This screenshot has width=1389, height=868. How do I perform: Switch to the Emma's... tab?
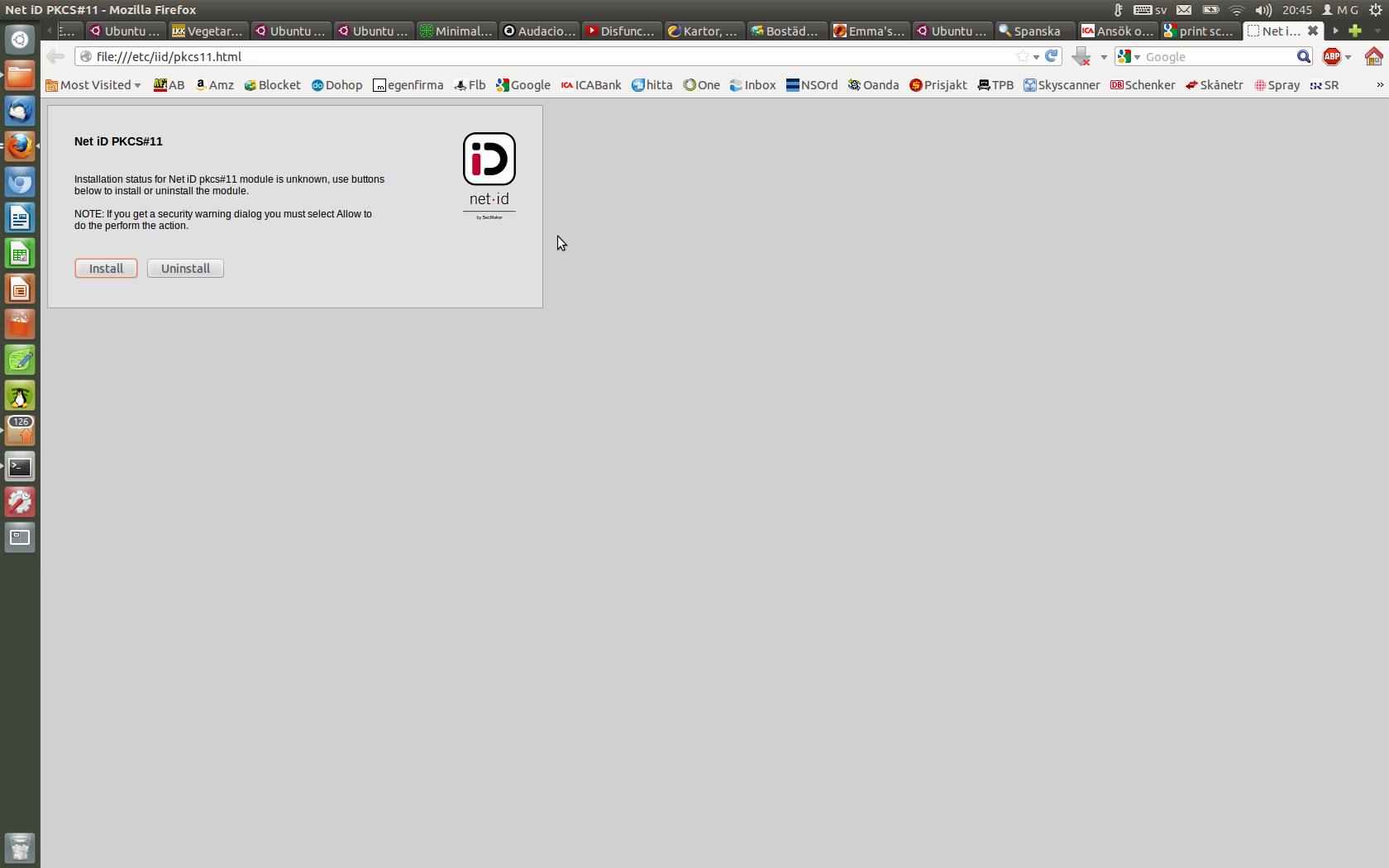[870, 31]
